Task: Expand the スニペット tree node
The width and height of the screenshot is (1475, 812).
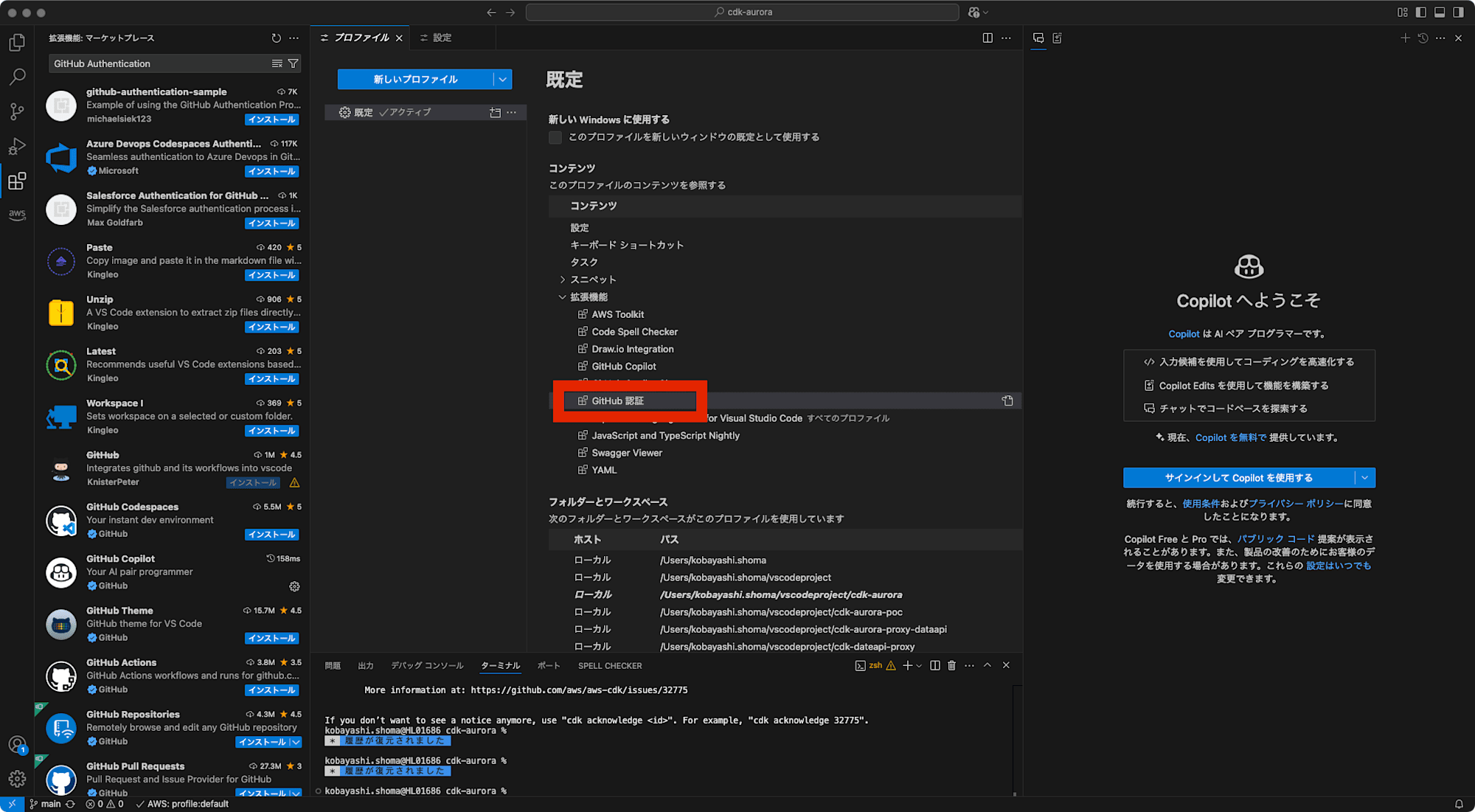Action: click(562, 280)
